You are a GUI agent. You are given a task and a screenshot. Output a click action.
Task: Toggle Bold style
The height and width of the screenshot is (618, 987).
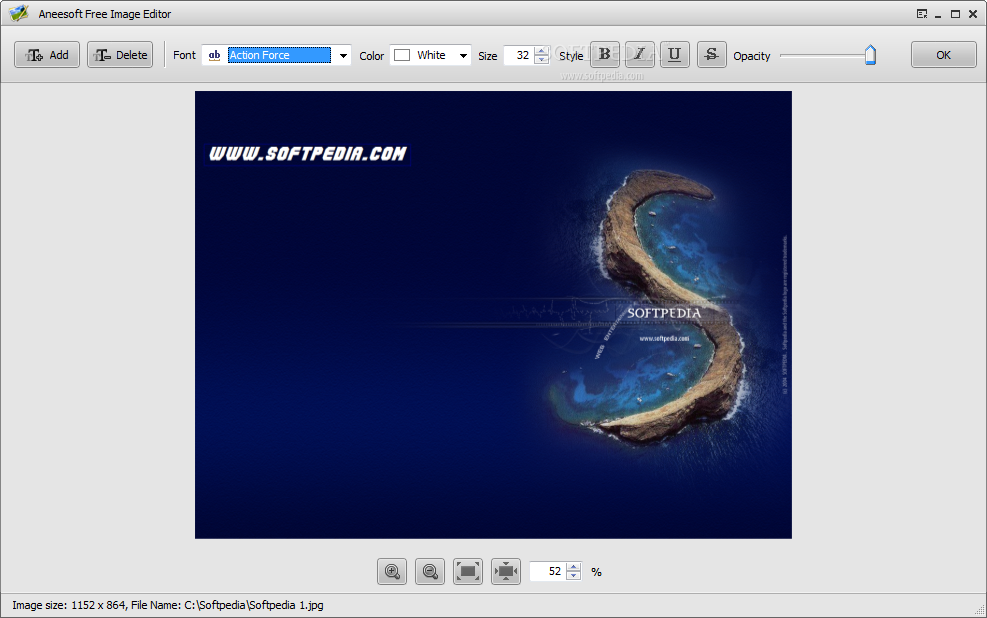604,54
